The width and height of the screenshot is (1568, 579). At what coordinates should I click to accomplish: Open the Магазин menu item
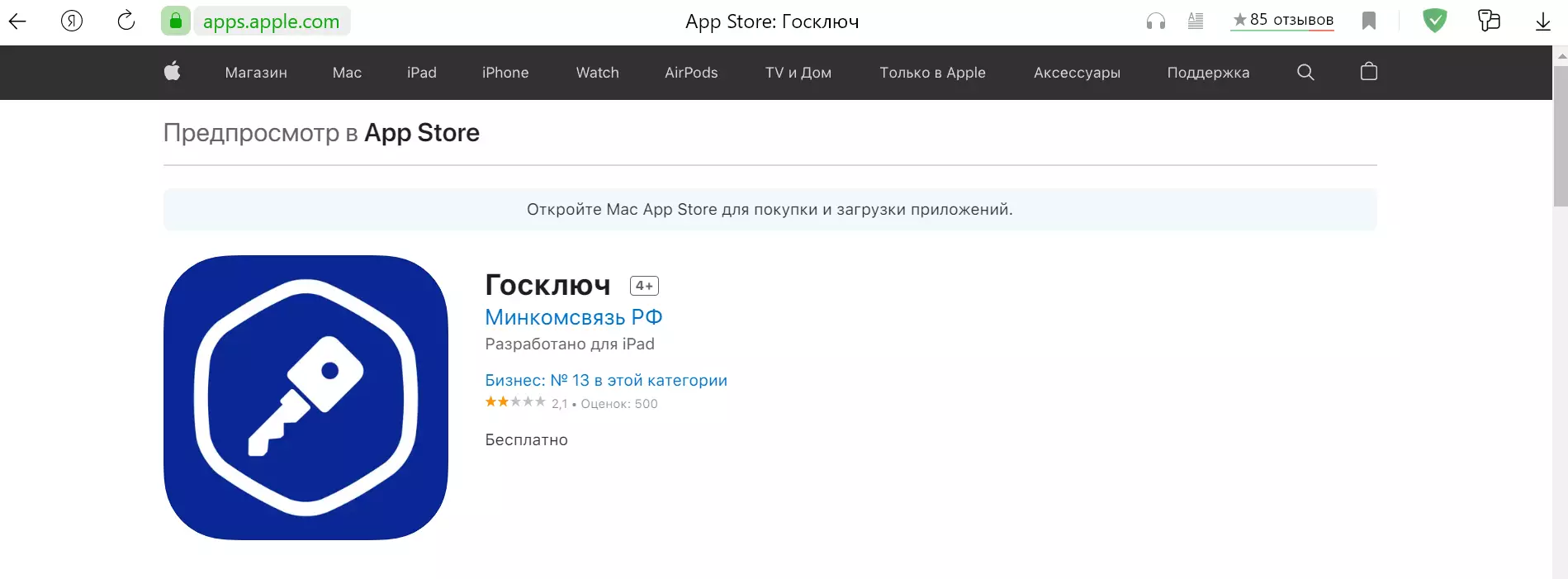256,73
